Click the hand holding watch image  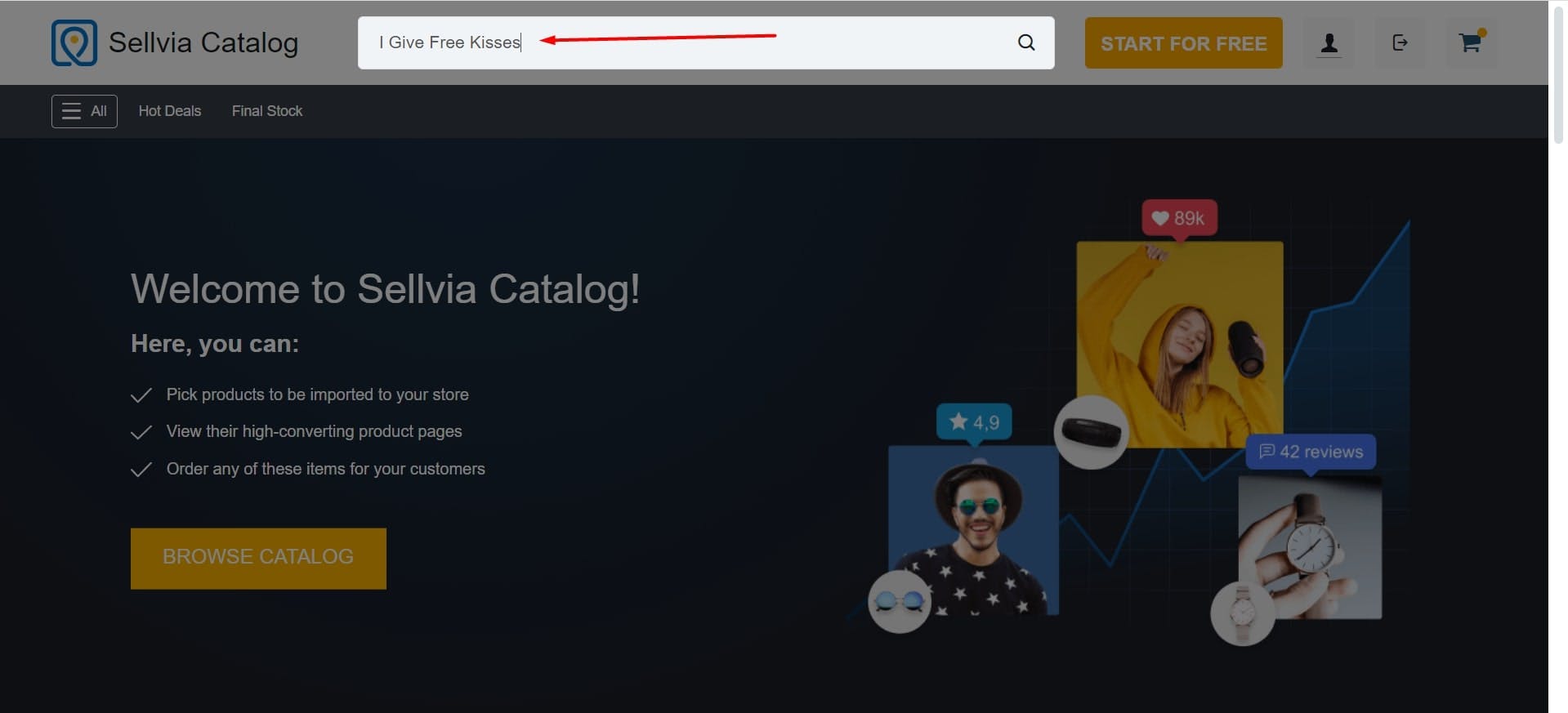tap(1310, 547)
